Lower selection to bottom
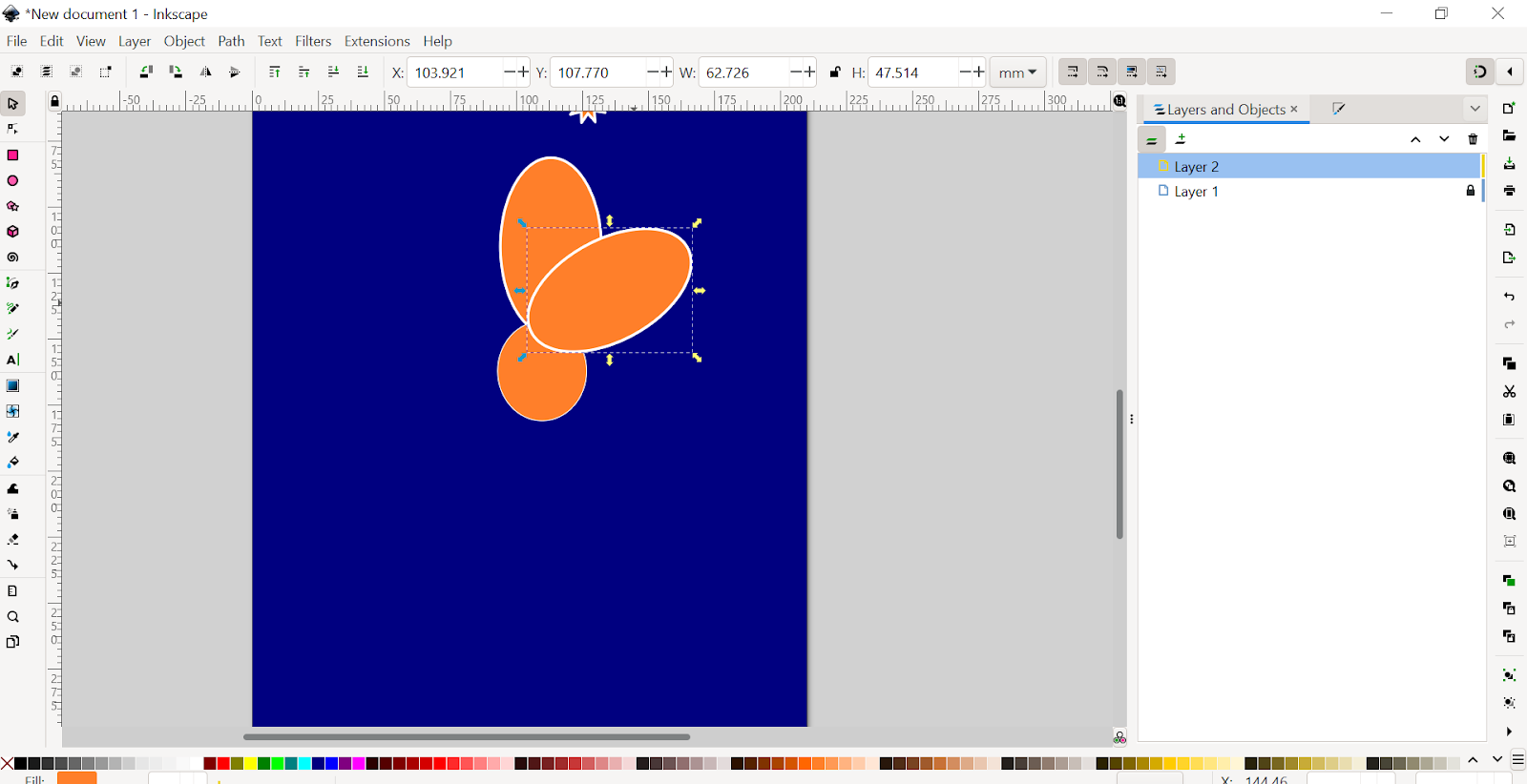This screenshot has width=1527, height=784. (x=363, y=72)
